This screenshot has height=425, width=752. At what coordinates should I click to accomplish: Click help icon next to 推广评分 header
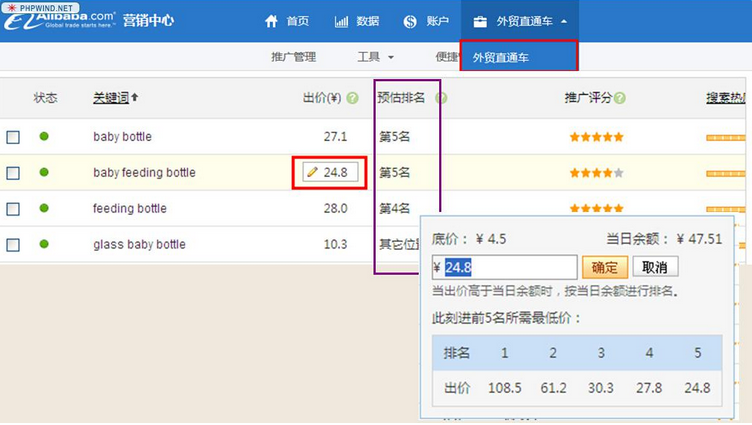point(620,98)
